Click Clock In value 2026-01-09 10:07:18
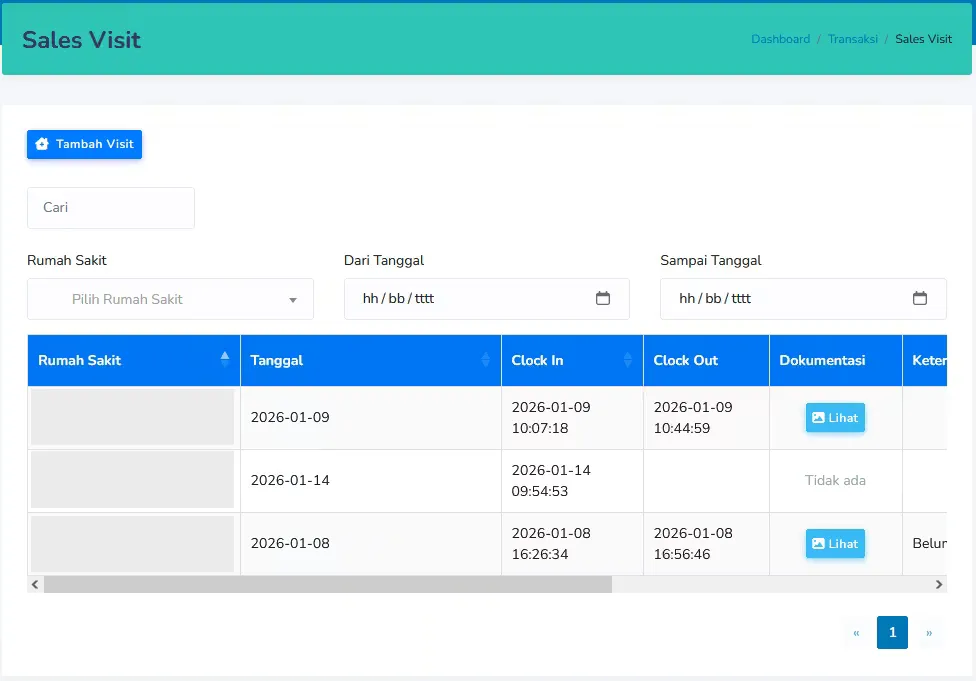 (x=551, y=418)
